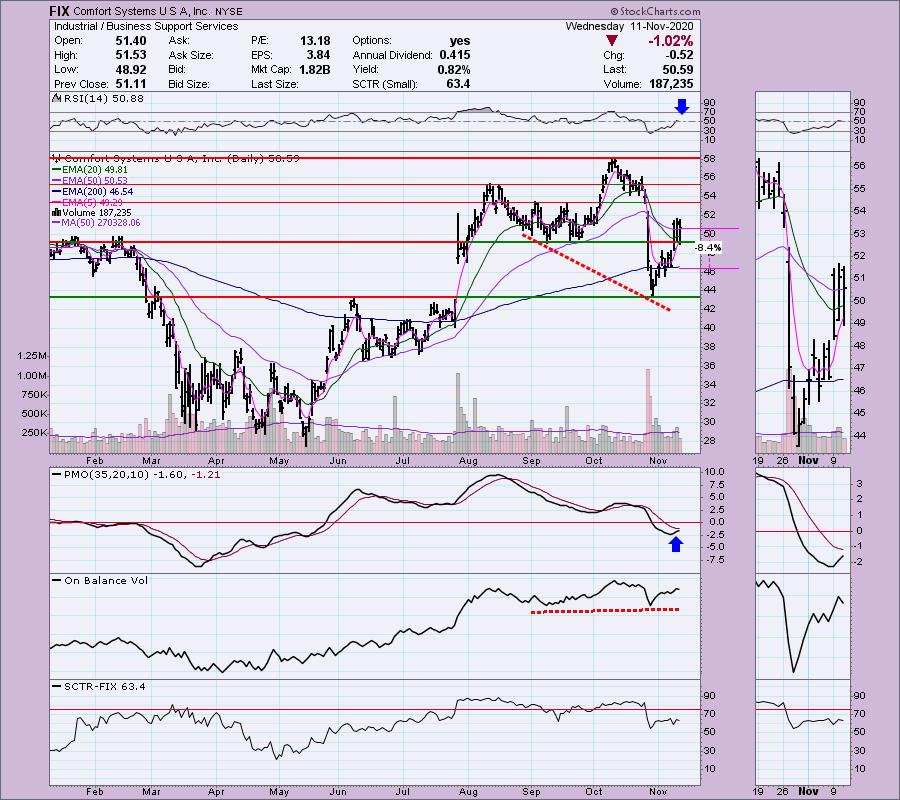The height and width of the screenshot is (800, 900).
Task: Select the Prev Close value 51.11
Action: (x=131, y=84)
